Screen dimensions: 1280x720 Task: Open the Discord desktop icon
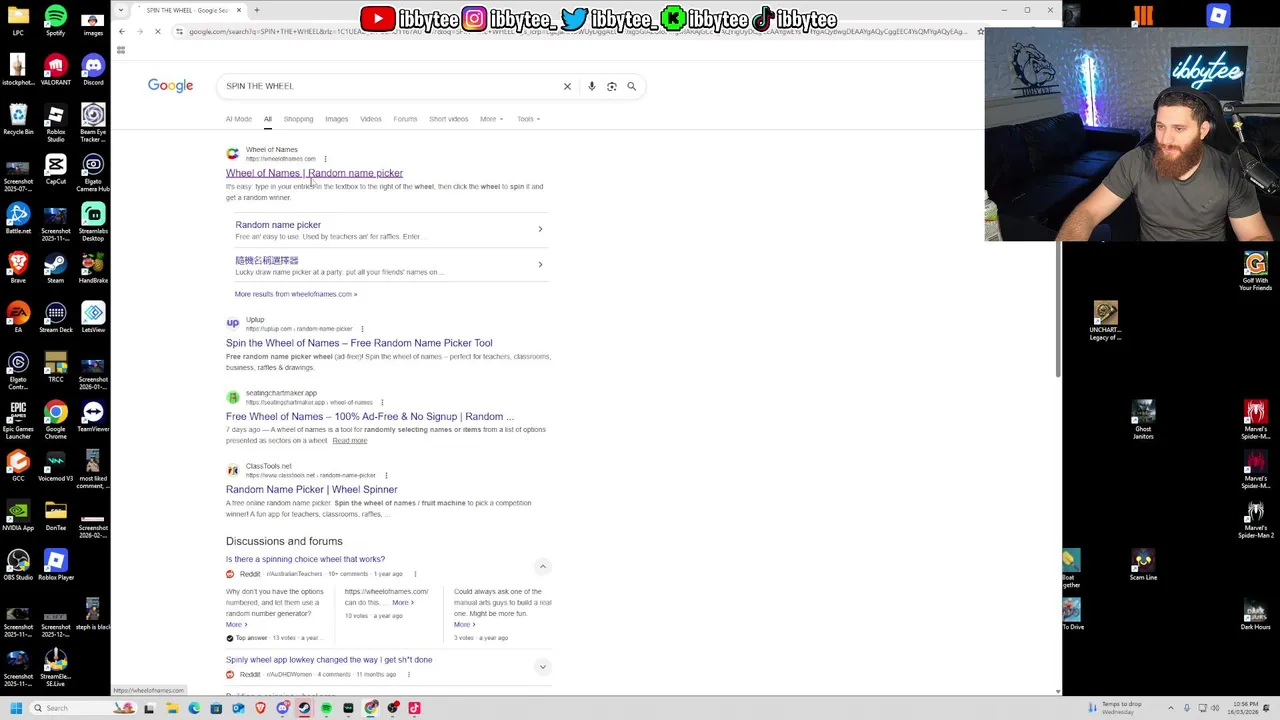point(93,69)
